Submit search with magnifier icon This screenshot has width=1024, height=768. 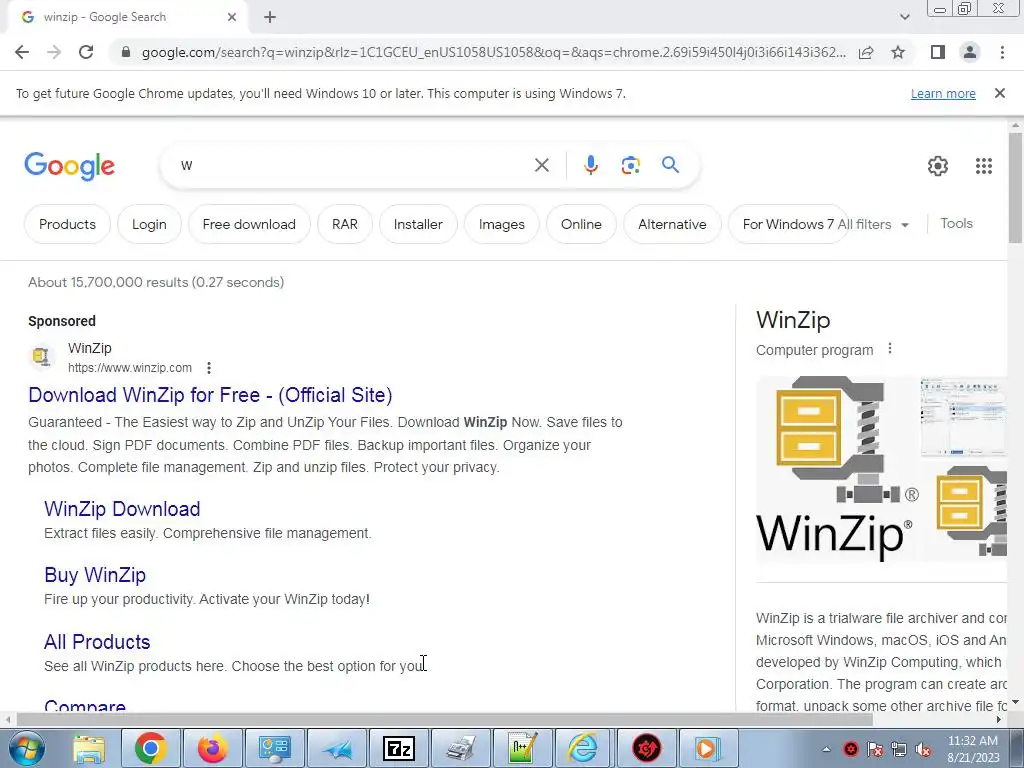[x=670, y=165]
